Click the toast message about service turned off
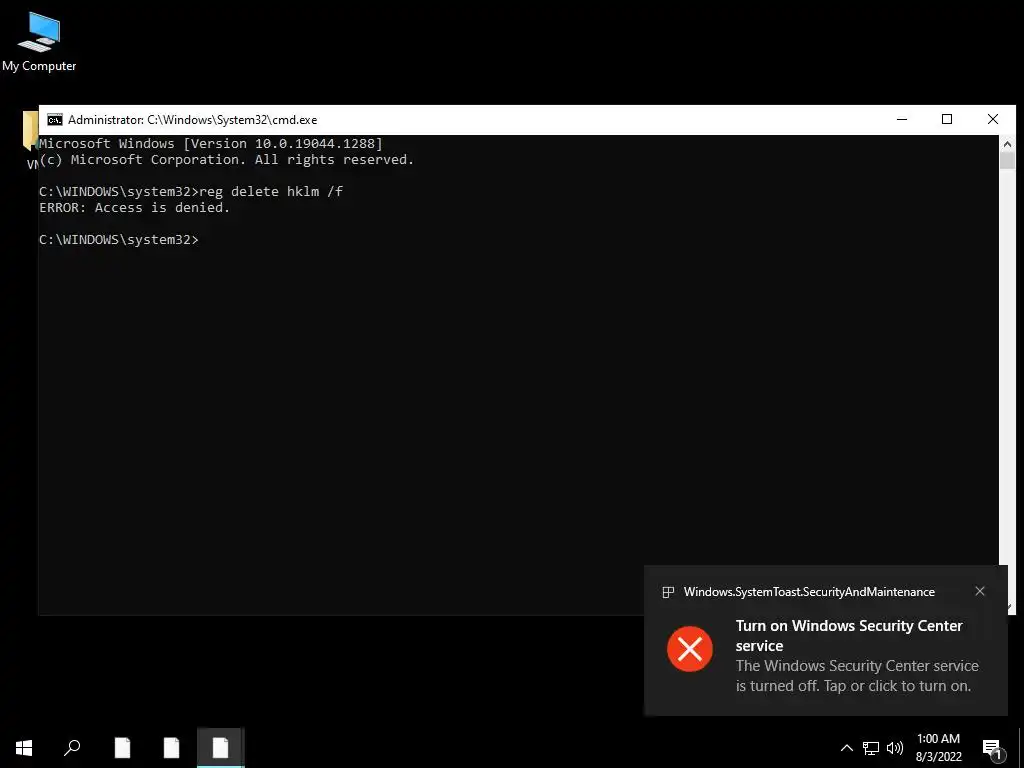This screenshot has height=768, width=1024. click(x=857, y=676)
